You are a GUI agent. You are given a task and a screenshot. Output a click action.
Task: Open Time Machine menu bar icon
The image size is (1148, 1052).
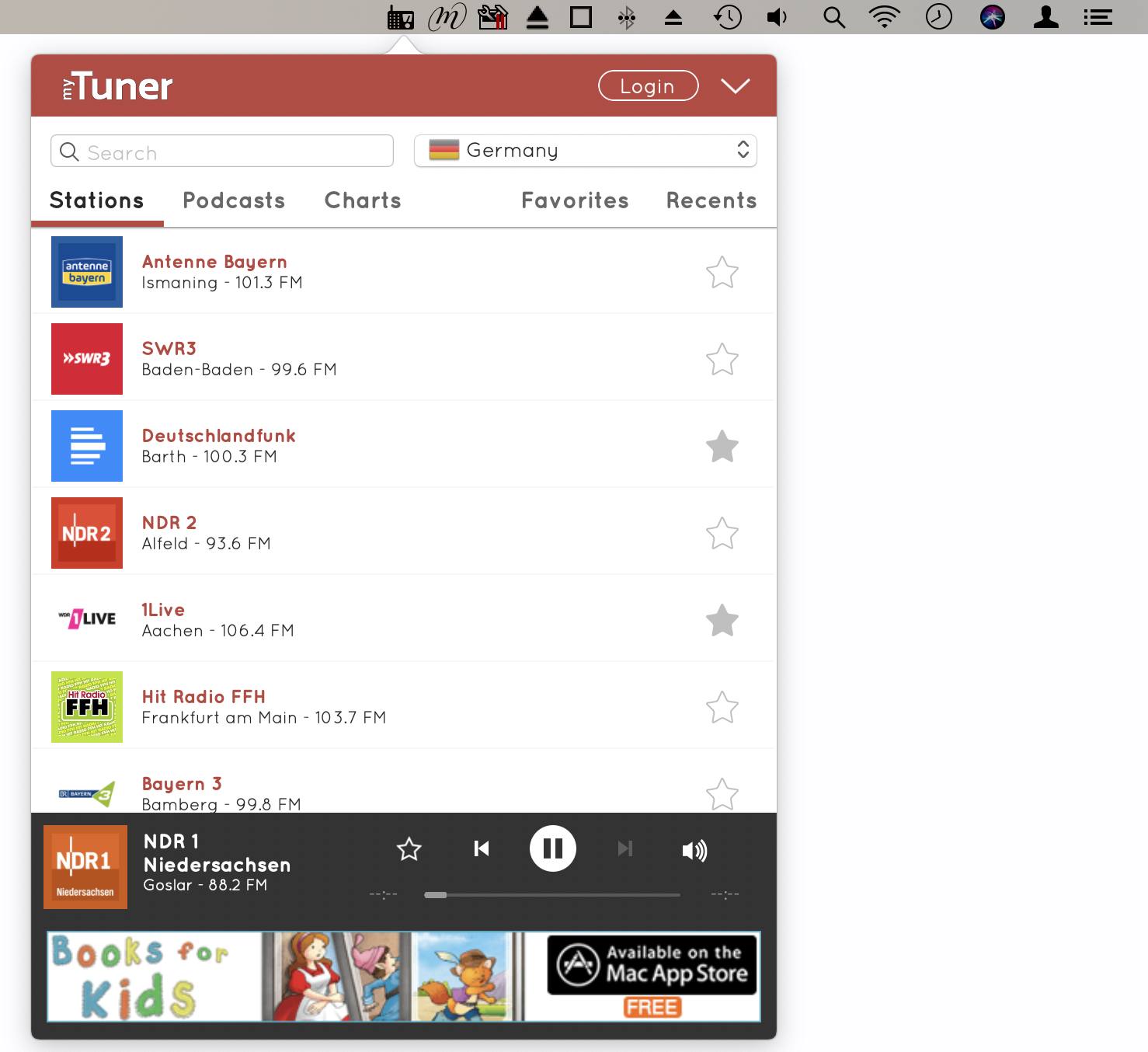click(728, 17)
